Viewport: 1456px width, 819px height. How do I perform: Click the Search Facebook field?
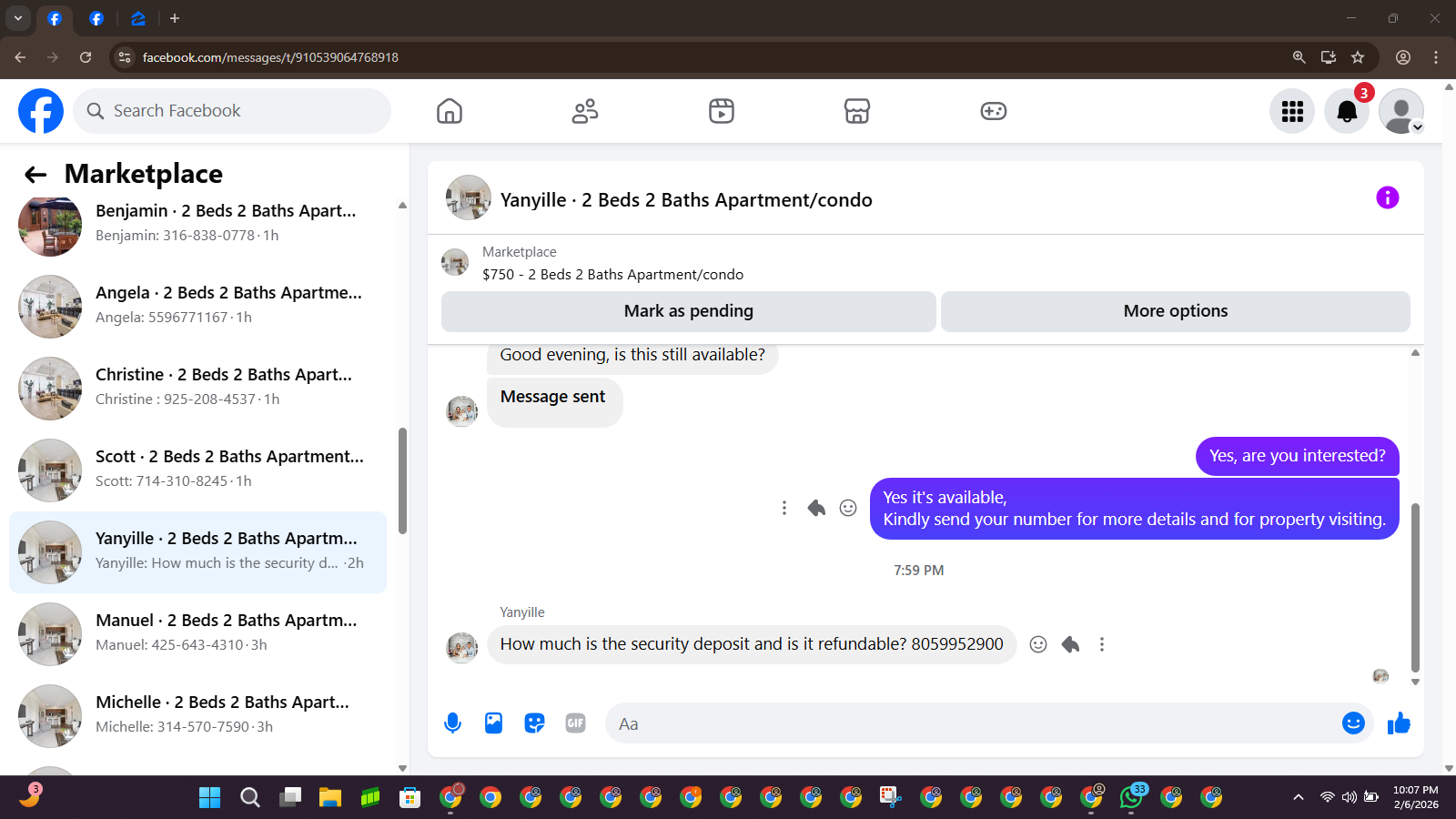(232, 111)
